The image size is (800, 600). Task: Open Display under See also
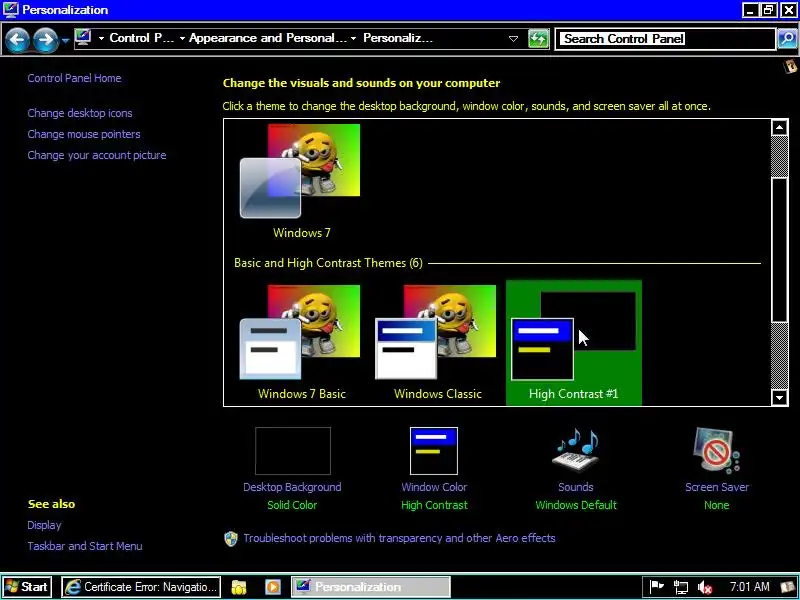[44, 525]
